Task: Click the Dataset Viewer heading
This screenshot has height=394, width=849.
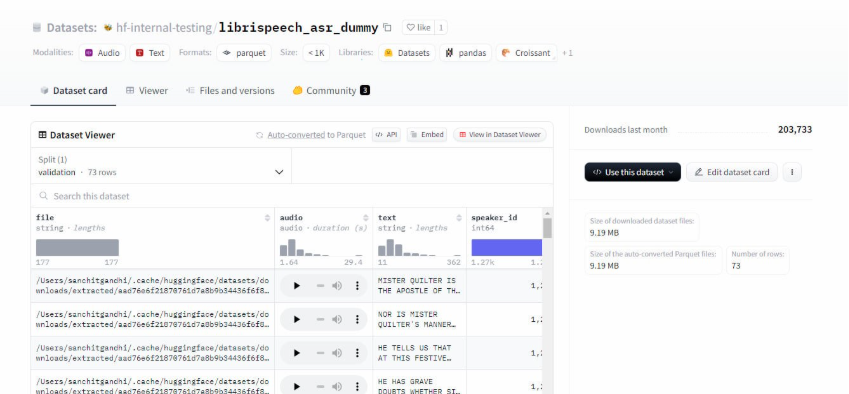Action: (77, 135)
